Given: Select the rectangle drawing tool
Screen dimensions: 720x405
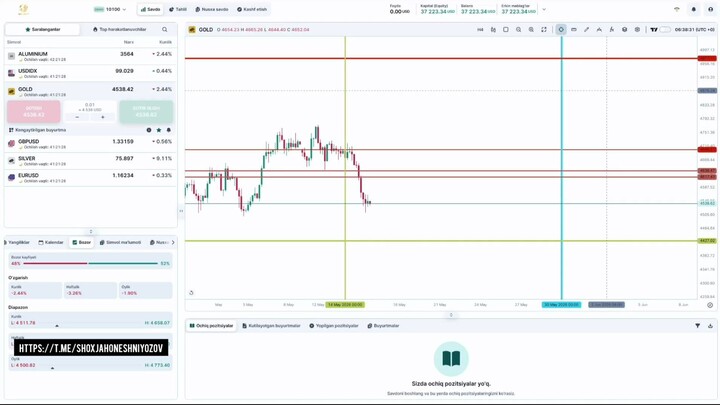Looking at the screenshot, I should point(574,29).
